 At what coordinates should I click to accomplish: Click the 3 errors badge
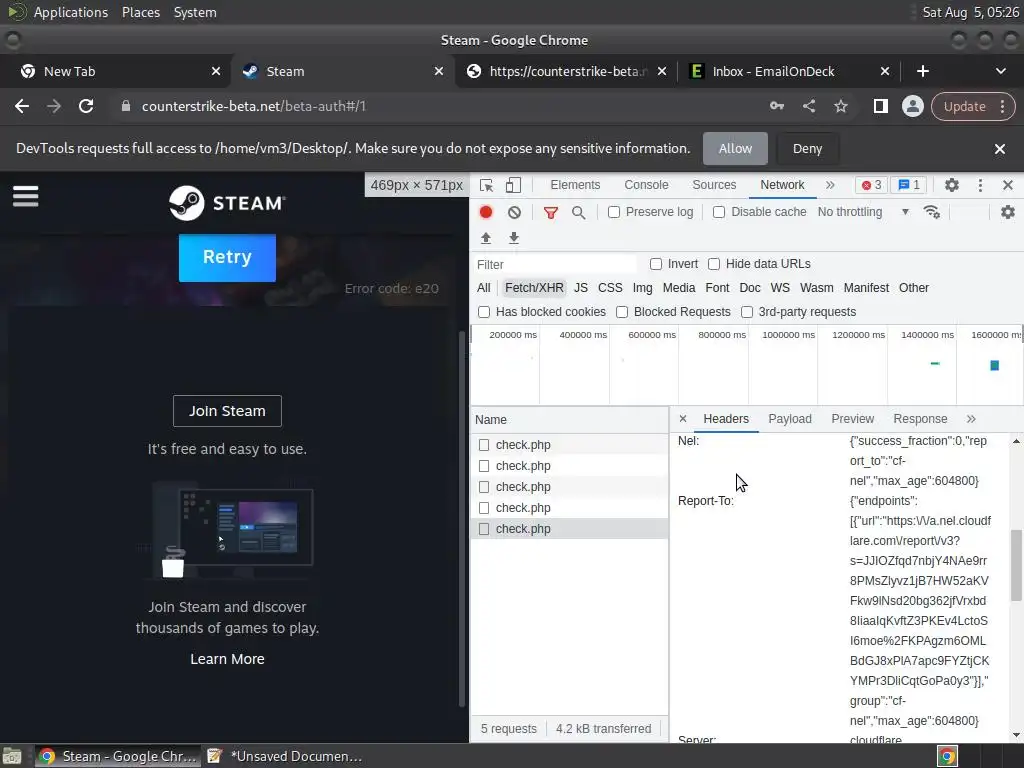[x=871, y=185]
